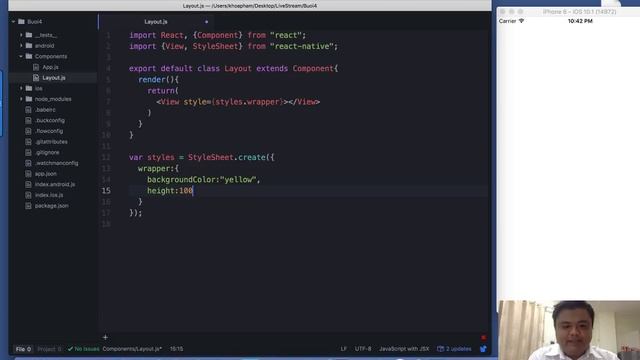Click the import React code line

point(218,35)
